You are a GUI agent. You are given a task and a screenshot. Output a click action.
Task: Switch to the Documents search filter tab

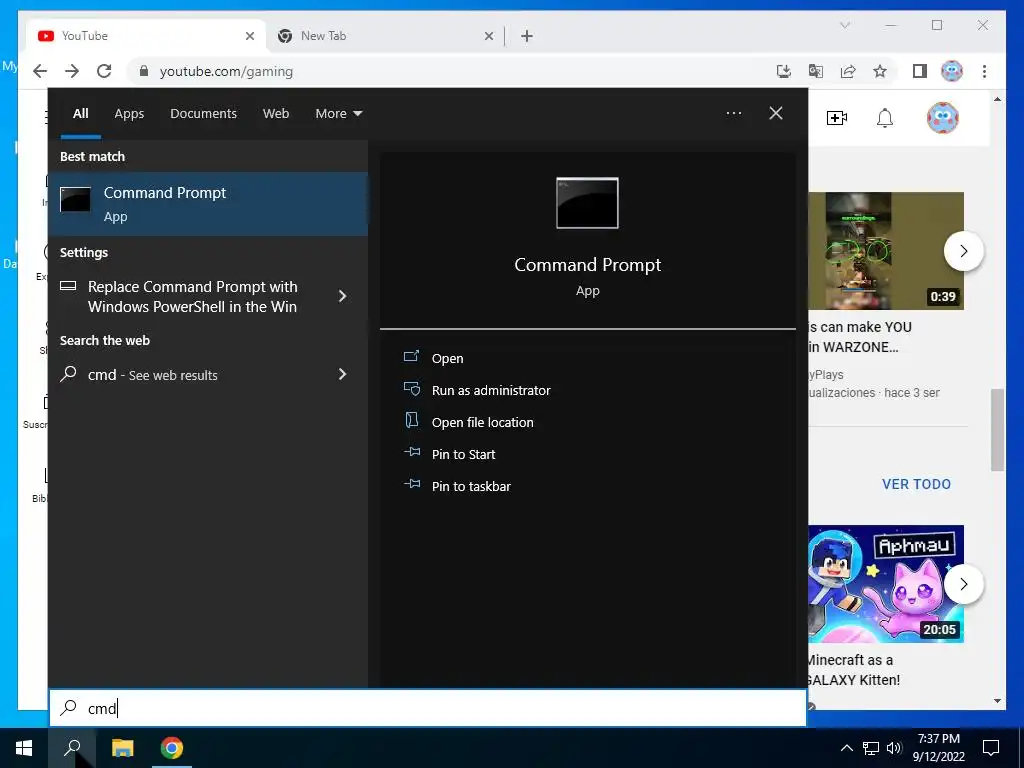203,114
